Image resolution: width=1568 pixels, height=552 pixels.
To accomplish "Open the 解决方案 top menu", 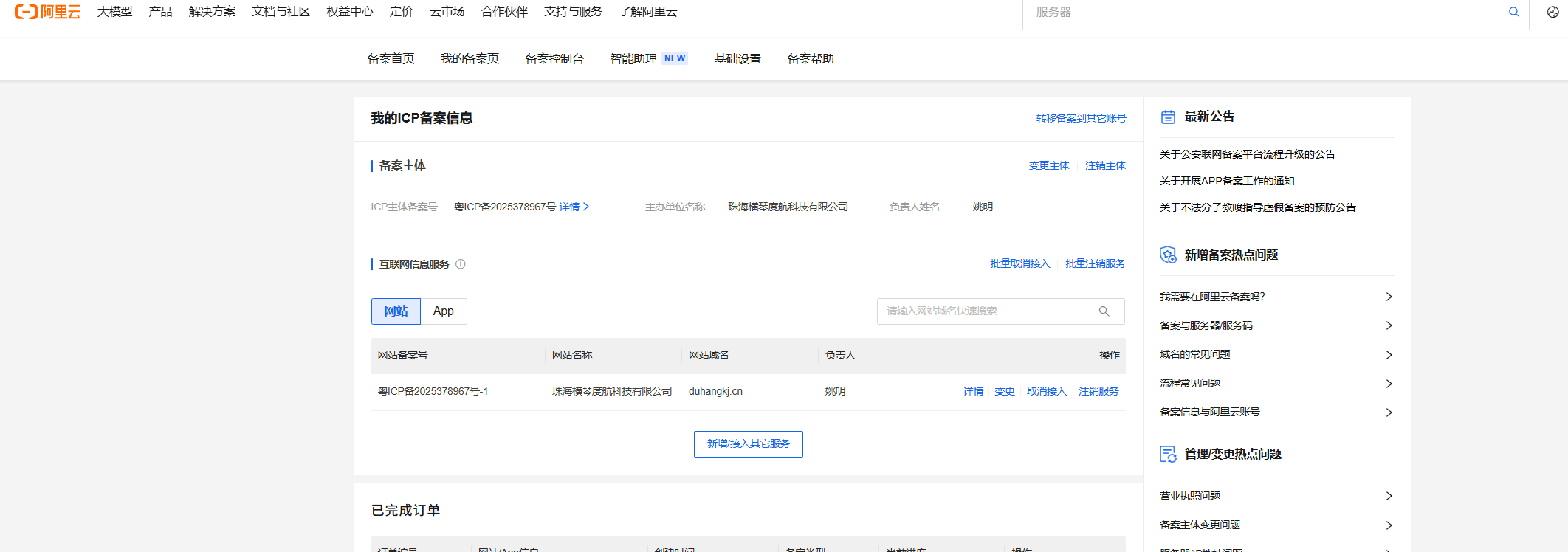I will coord(212,12).
